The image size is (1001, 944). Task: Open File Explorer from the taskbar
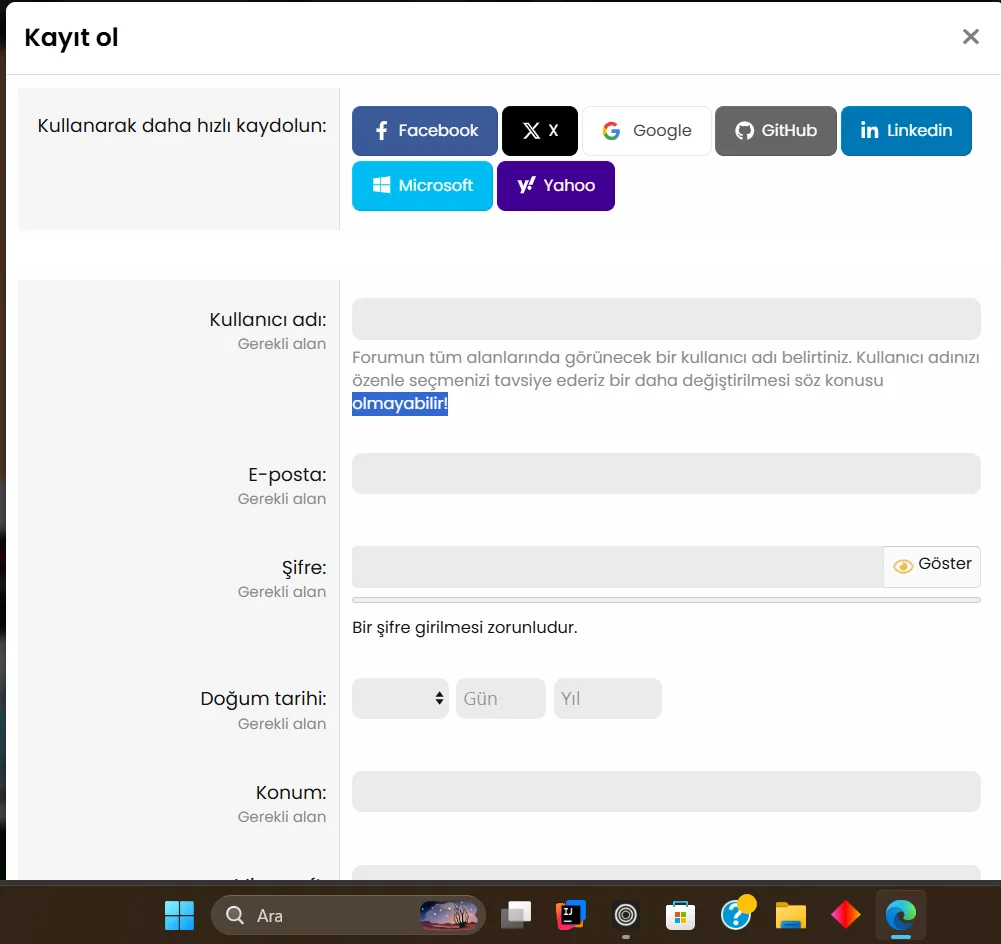click(x=790, y=916)
